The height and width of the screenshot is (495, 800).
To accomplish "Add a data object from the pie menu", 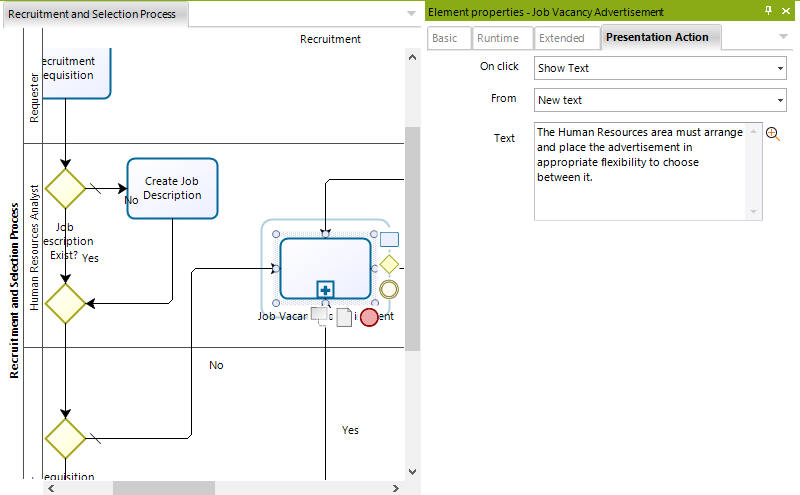I will 344,317.
